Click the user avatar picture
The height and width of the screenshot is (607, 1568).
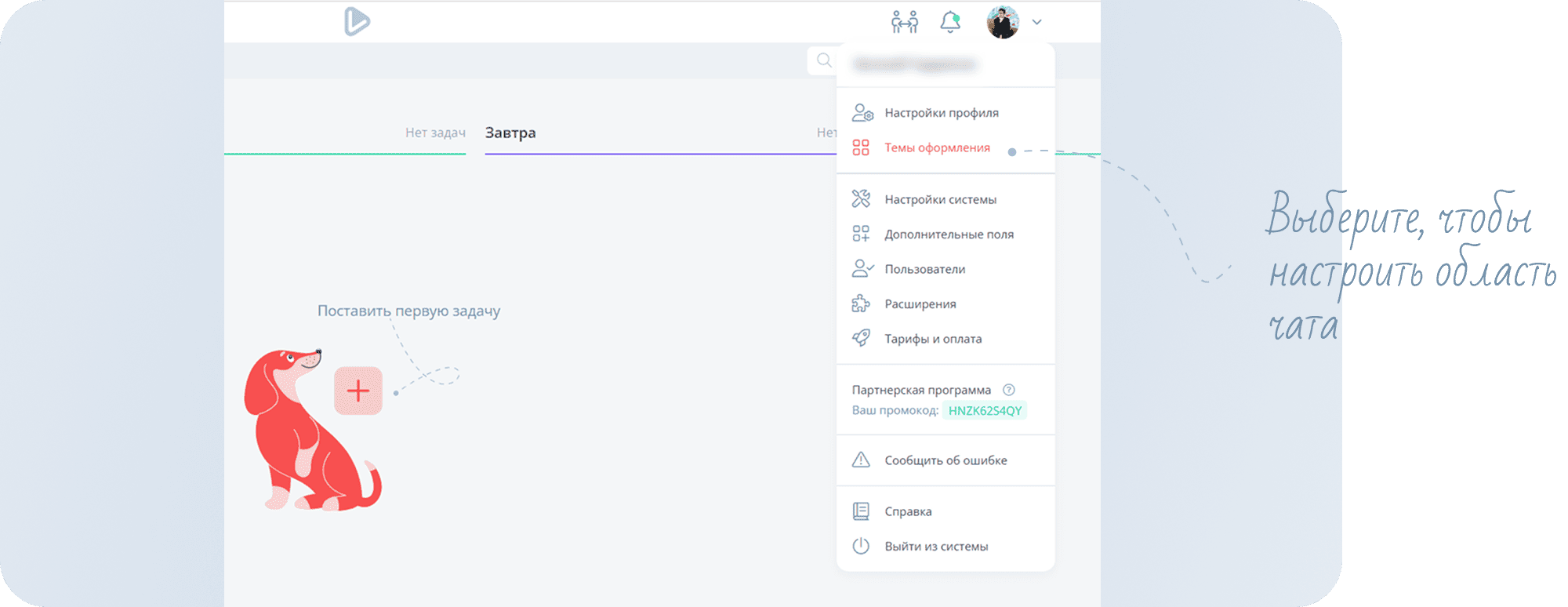pos(1003,22)
